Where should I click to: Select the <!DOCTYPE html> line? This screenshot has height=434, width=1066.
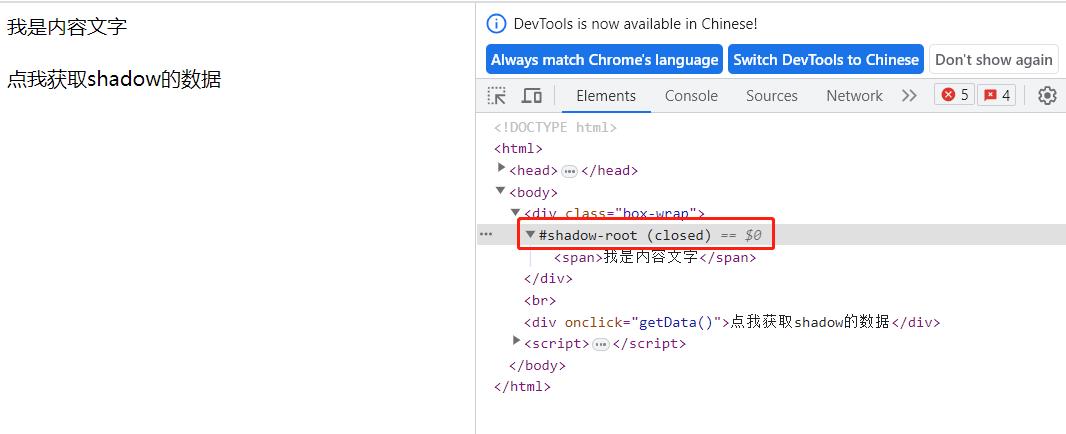pos(555,127)
